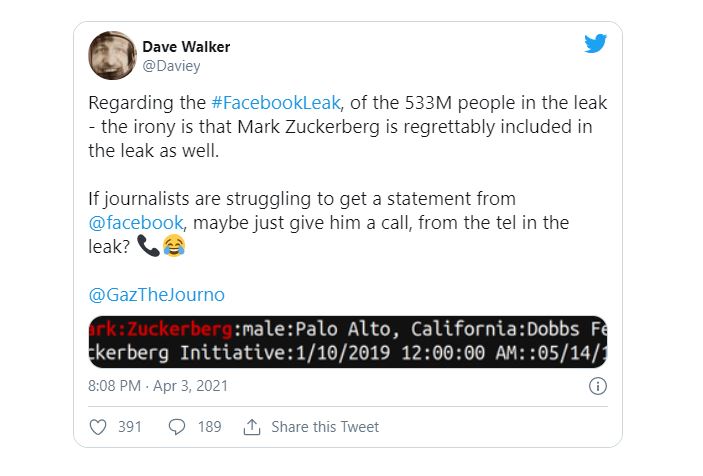703x476 pixels.
Task: Click the reply speech bubble icon
Action: click(x=177, y=427)
